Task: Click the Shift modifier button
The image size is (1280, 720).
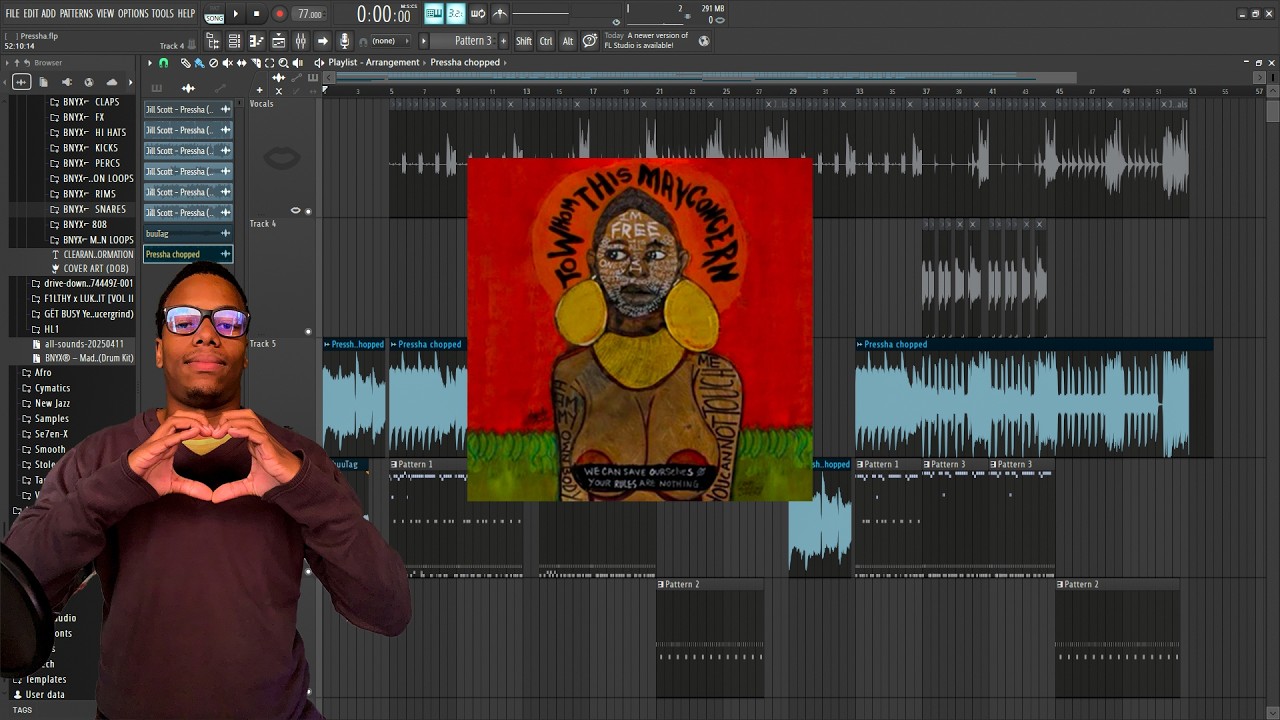Action: tap(524, 41)
